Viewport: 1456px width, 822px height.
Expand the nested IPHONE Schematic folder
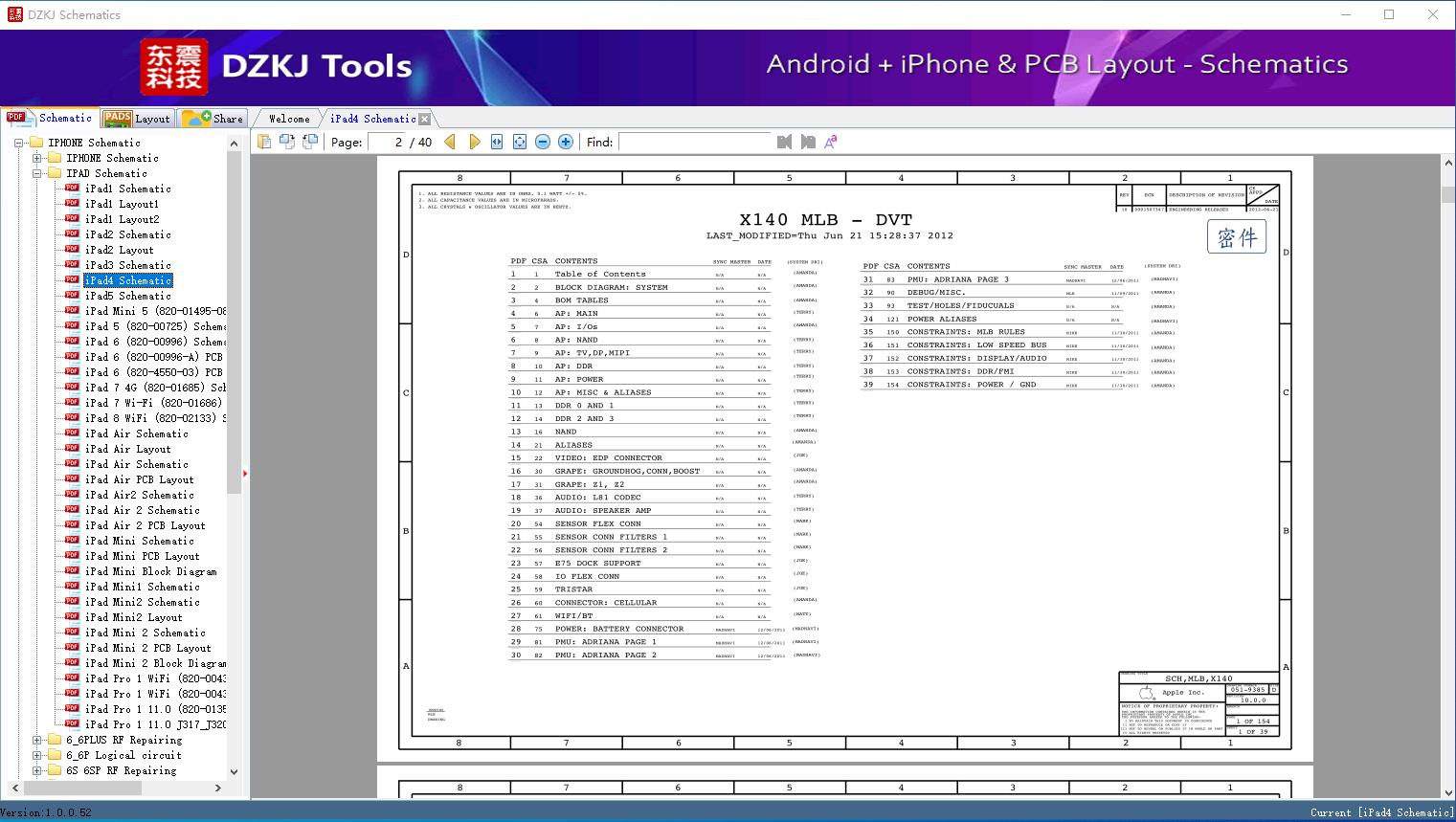point(36,158)
